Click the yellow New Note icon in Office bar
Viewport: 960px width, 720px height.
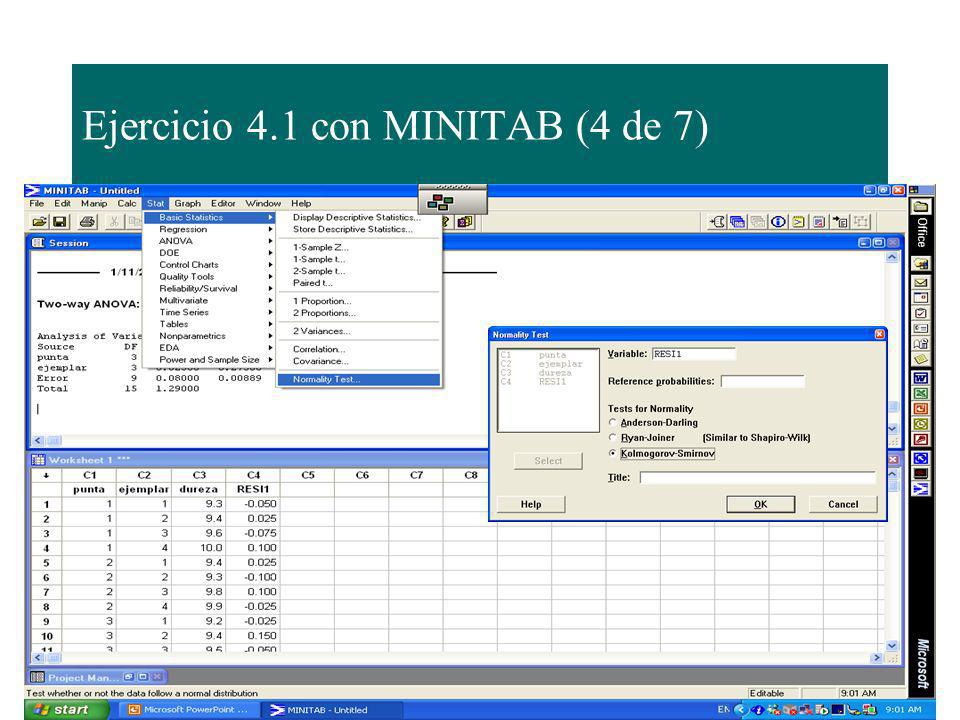coord(921,359)
